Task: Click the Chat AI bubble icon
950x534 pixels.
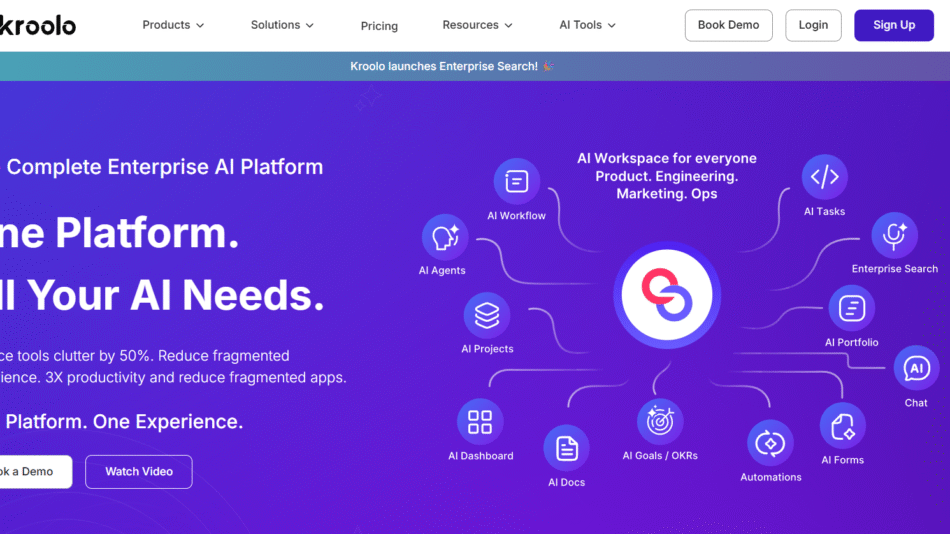Action: pos(916,369)
